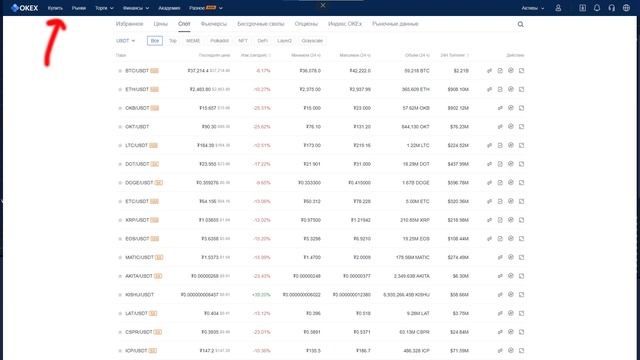Image resolution: width=640 pixels, height=360 pixels.
Task: Switch to the Избранное tab
Action: coord(129,24)
